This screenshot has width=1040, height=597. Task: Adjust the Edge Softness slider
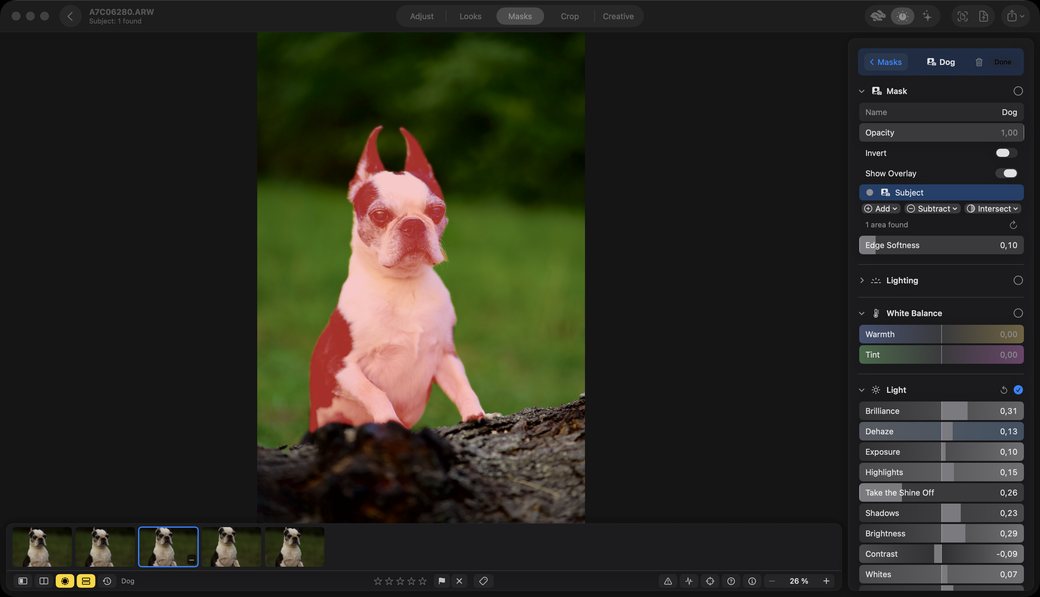[x=941, y=245]
